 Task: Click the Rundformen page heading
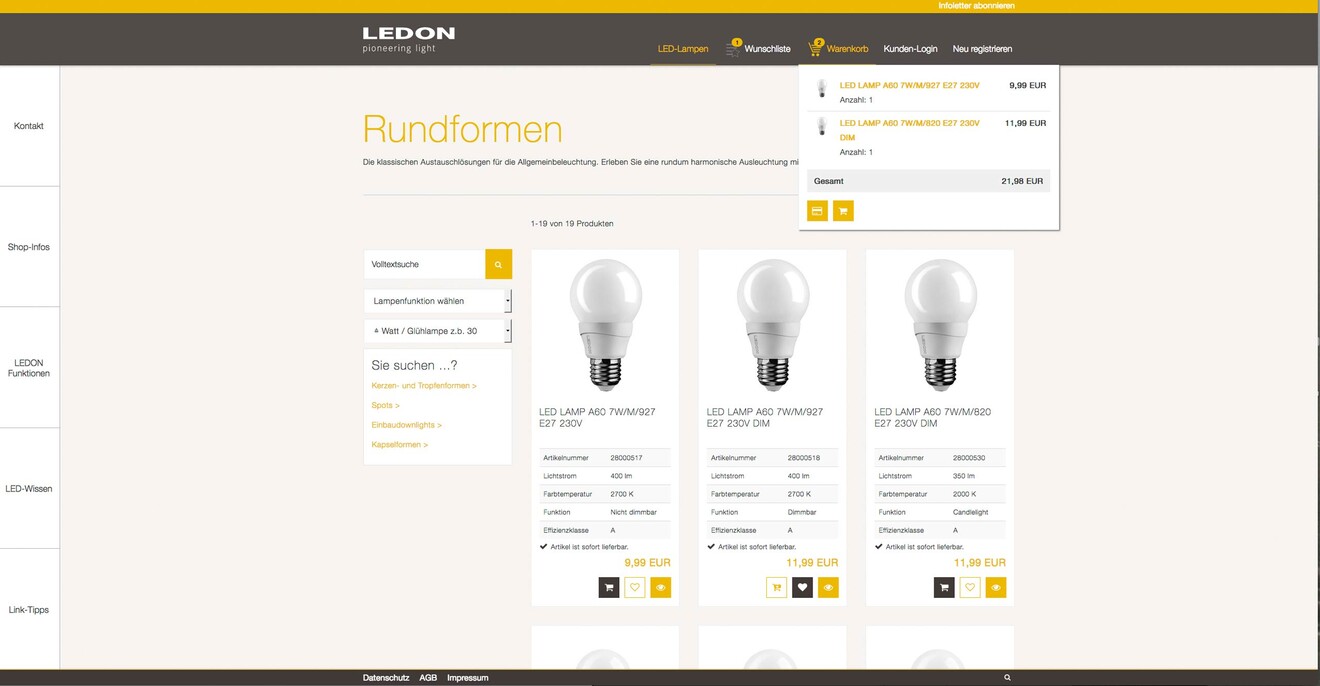(x=462, y=129)
